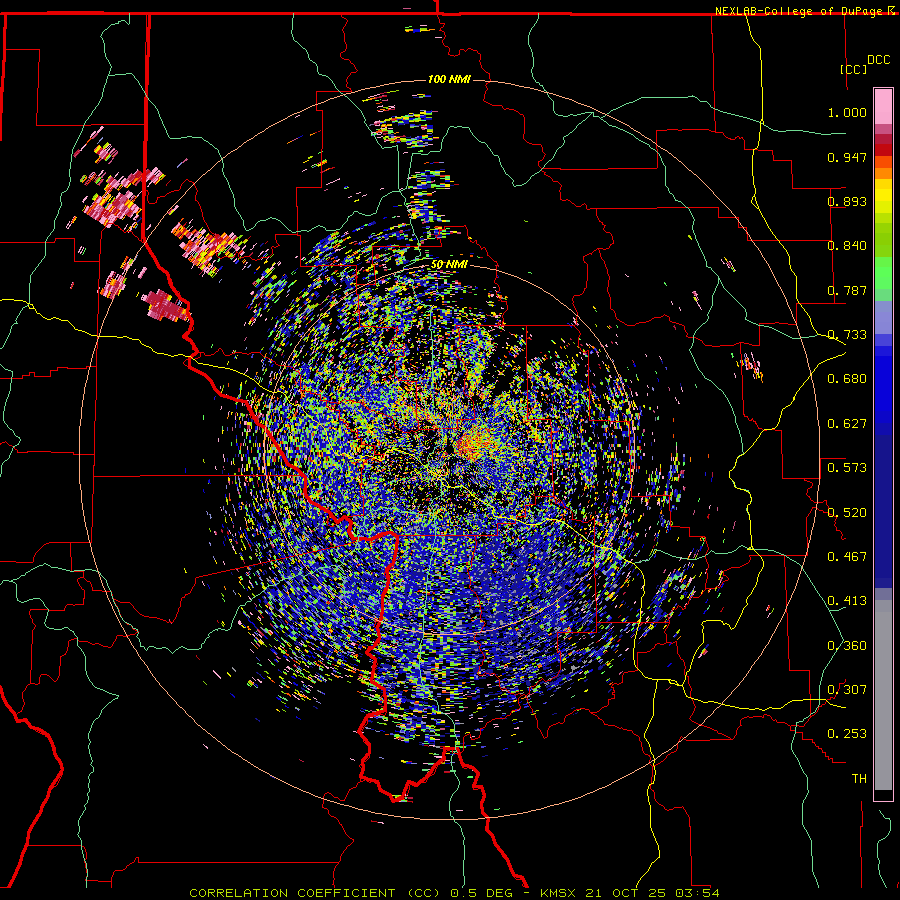Click the [CC] product label

point(853,69)
